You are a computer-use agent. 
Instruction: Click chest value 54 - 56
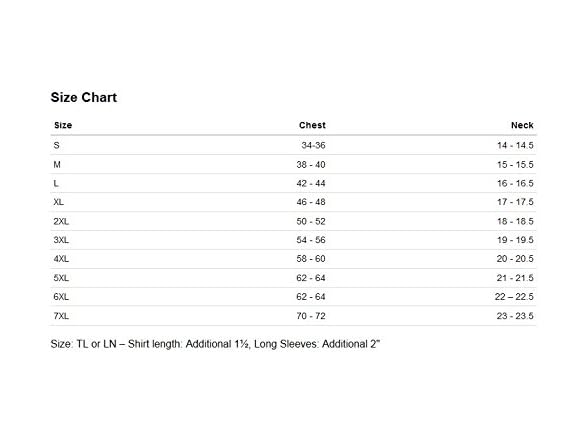click(311, 240)
